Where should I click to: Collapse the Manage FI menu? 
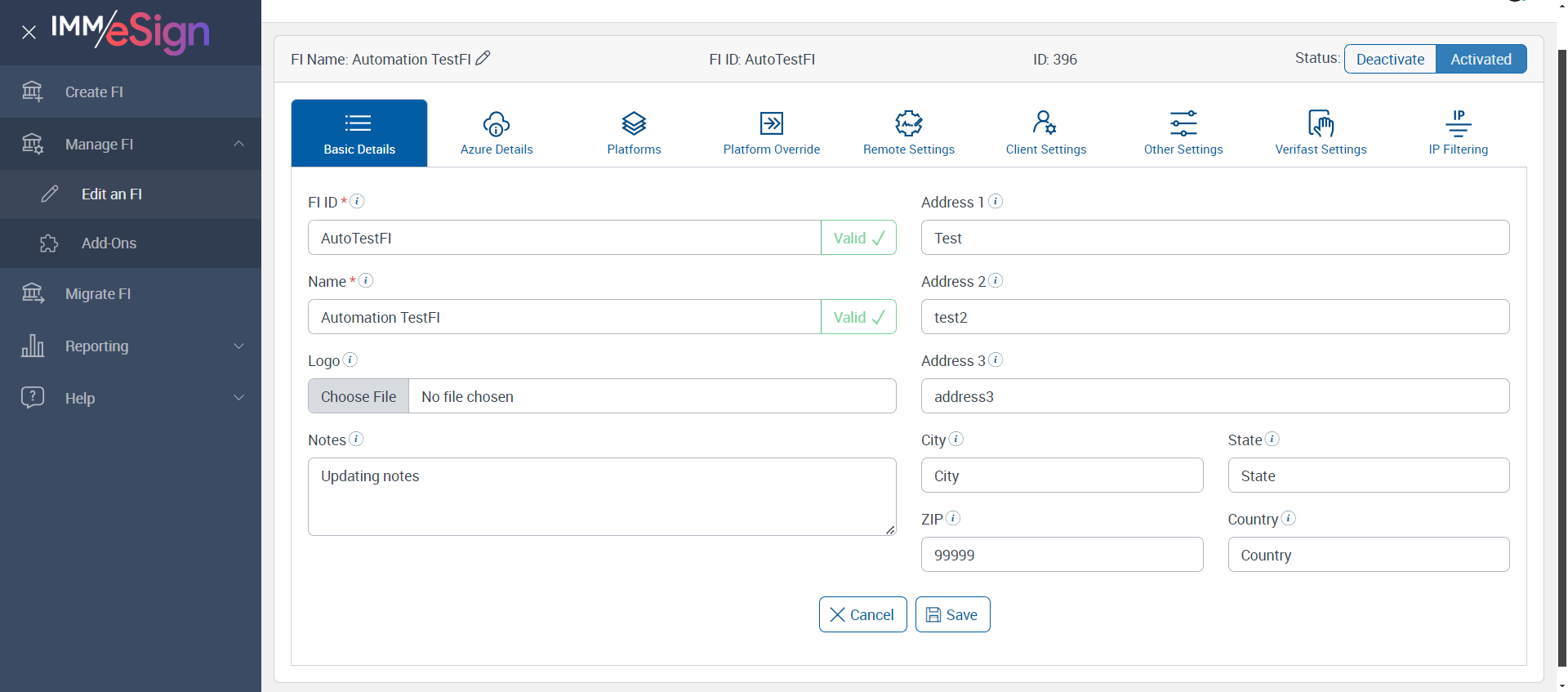point(238,144)
